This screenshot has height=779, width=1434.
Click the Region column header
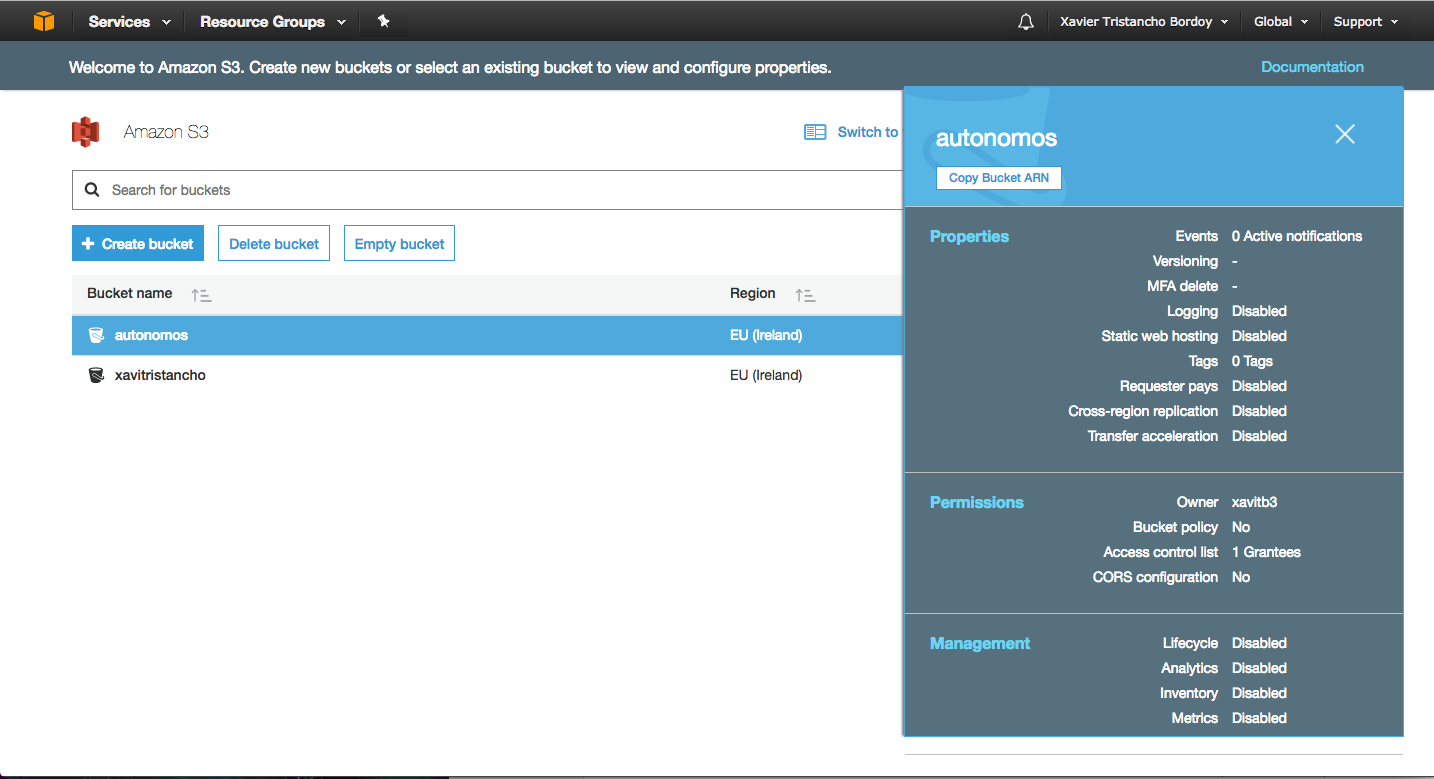pyautogui.click(x=753, y=293)
